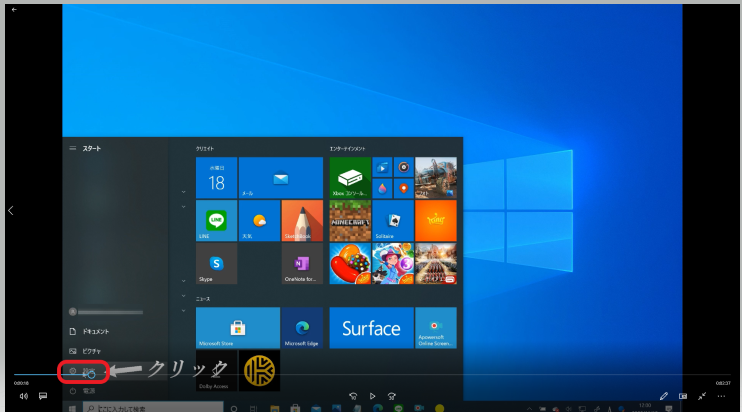This screenshot has width=742, height=412.
Task: Go to the previous item with the left chevron
Action: pyautogui.click(x=10, y=211)
